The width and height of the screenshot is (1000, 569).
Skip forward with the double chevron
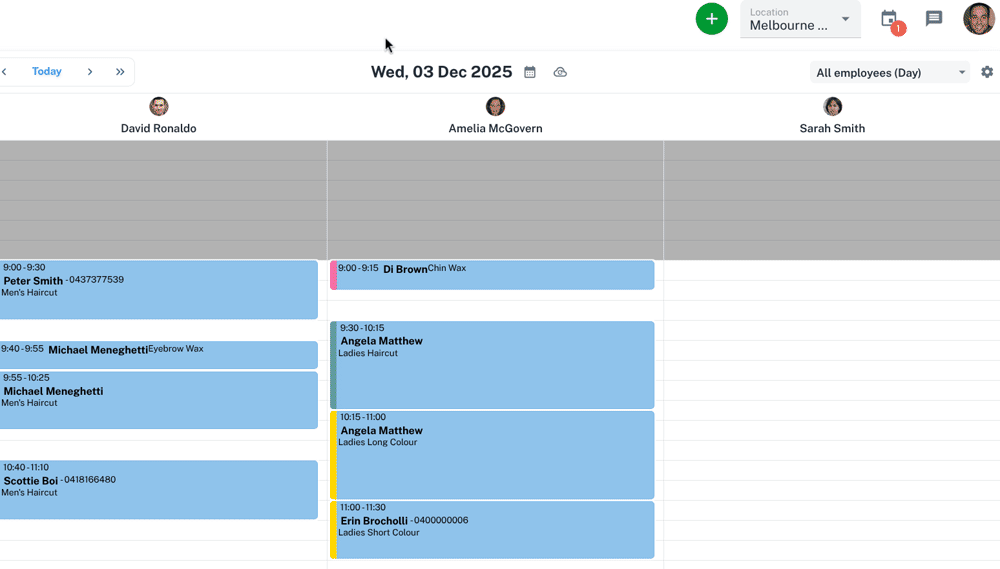pyautogui.click(x=120, y=72)
